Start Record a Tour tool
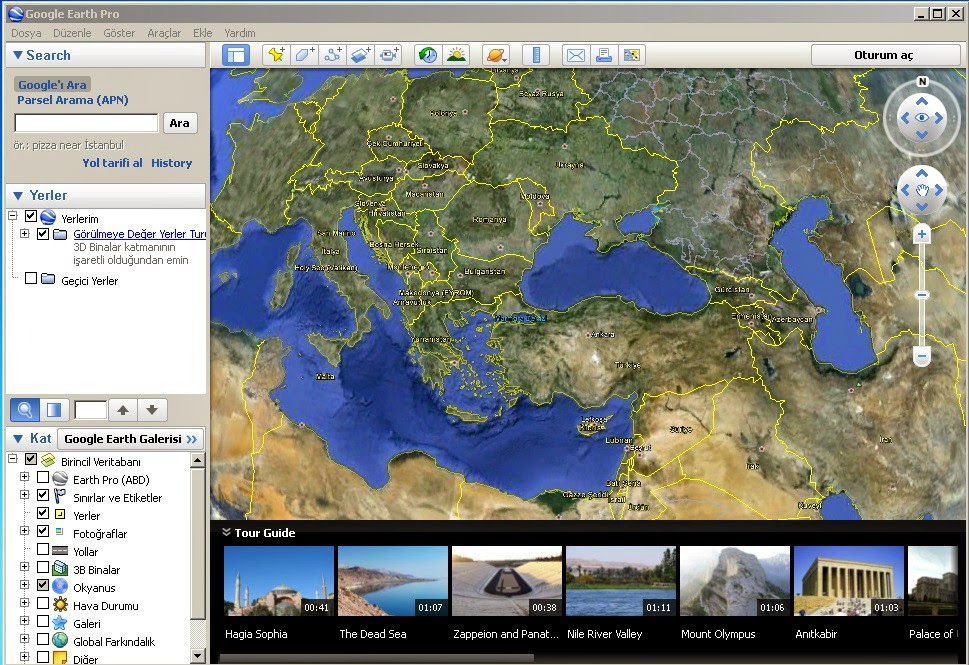The height and width of the screenshot is (665, 969). [389, 55]
